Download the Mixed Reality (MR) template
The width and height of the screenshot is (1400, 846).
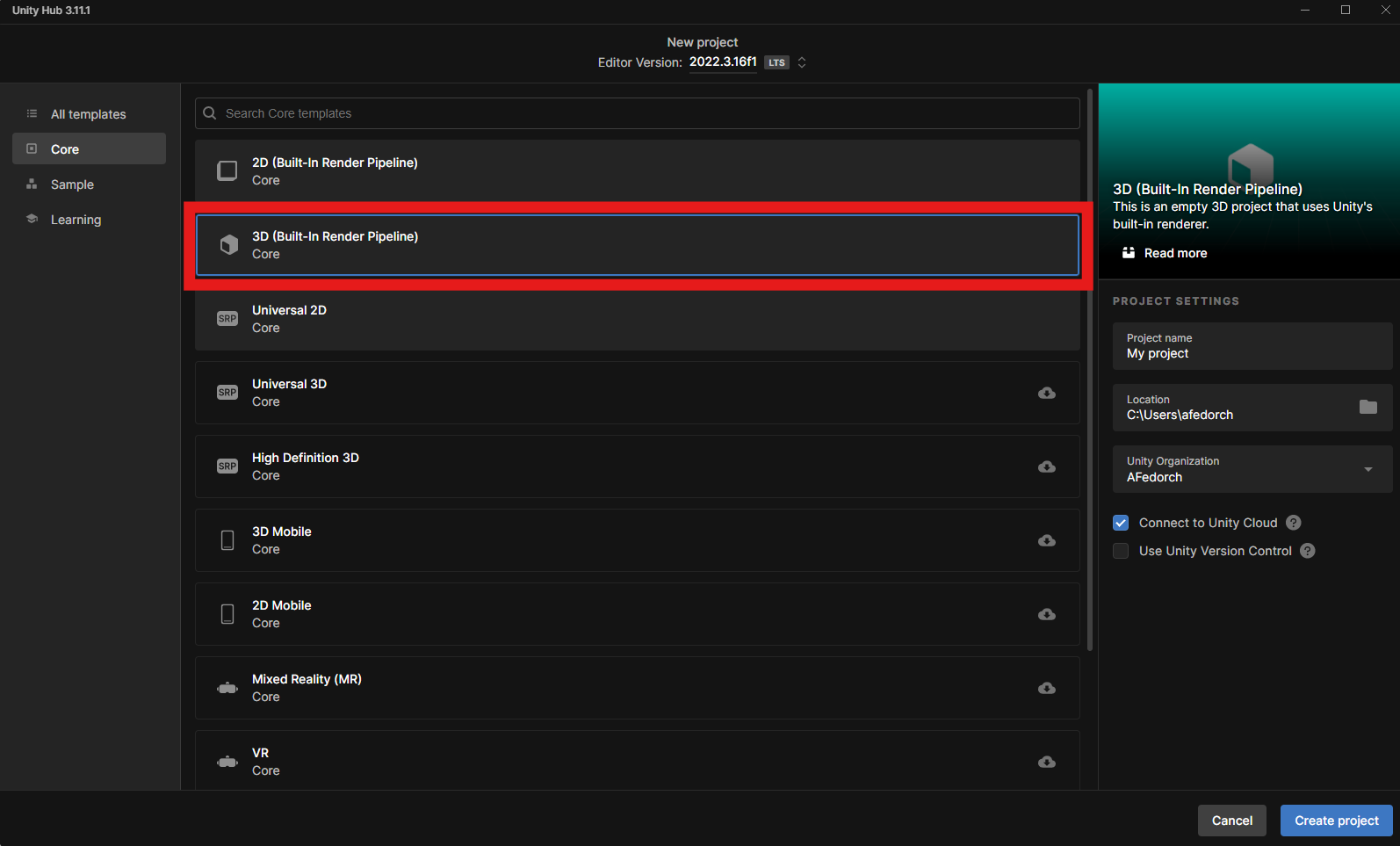click(1047, 688)
